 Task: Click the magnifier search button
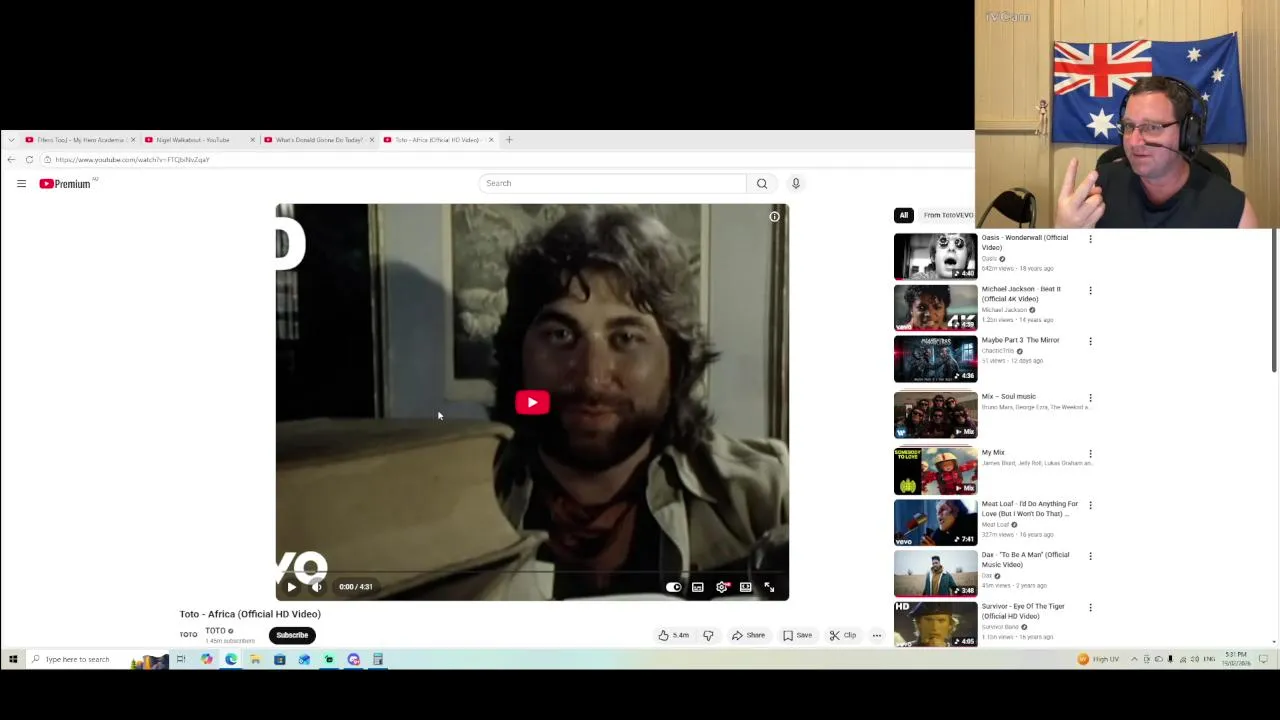[762, 183]
